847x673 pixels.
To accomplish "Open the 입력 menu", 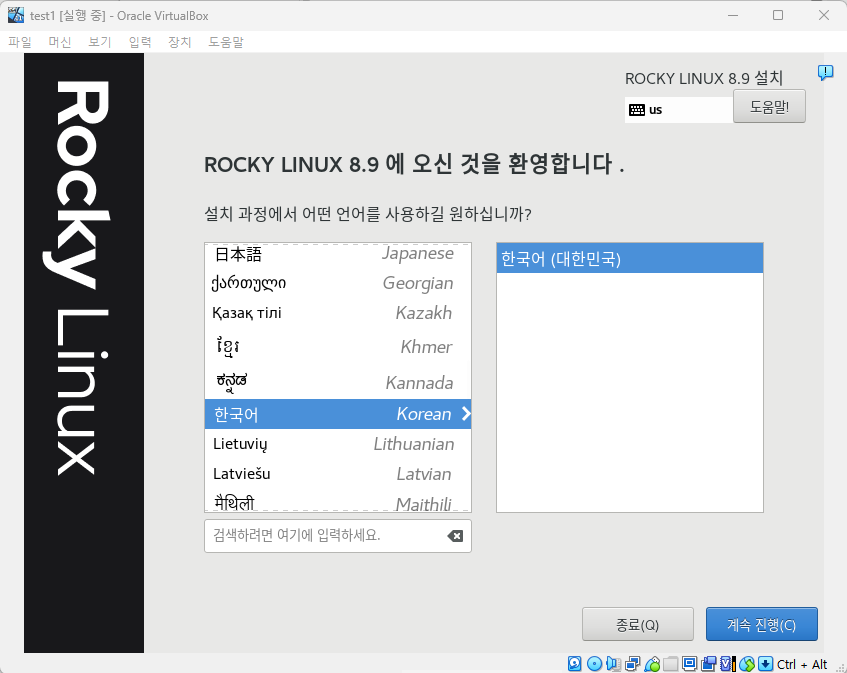I will coord(140,42).
